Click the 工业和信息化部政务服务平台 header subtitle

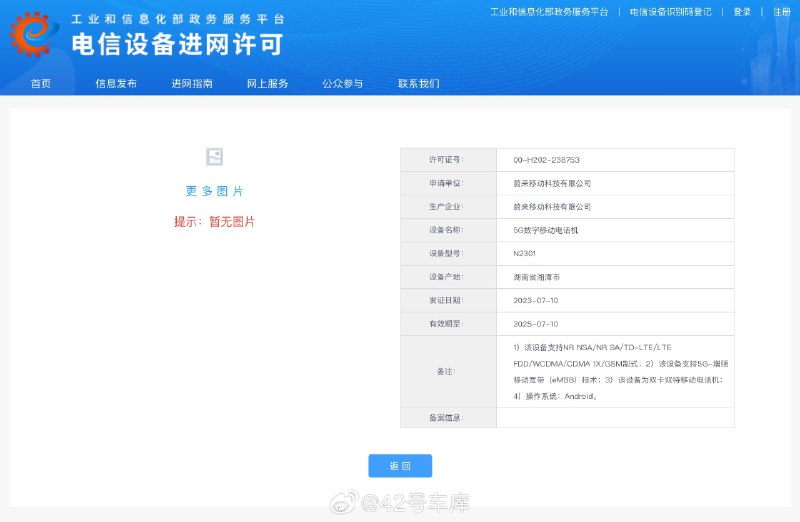[x=178, y=19]
